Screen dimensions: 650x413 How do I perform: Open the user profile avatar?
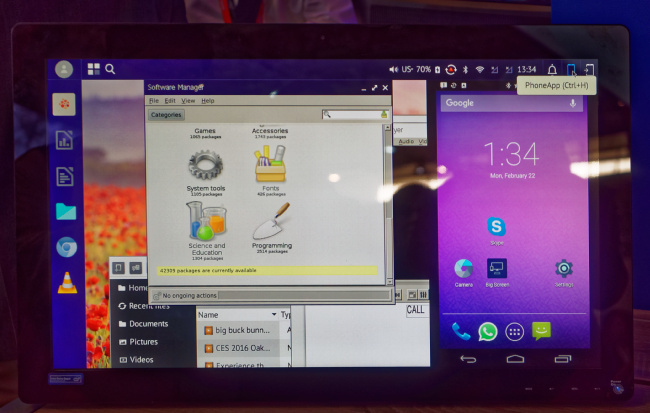[64, 69]
